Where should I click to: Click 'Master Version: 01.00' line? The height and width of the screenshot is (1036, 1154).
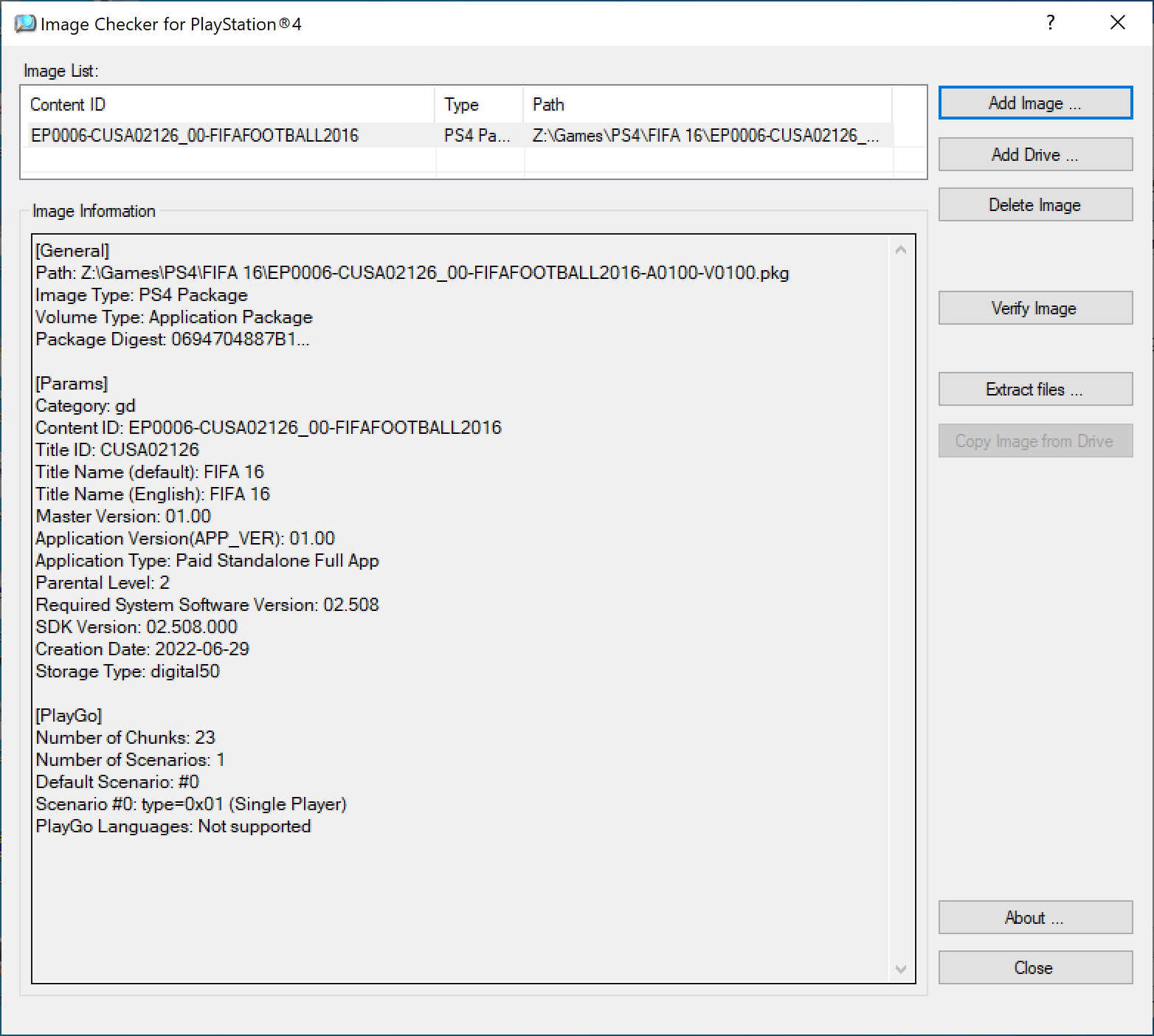(x=123, y=517)
